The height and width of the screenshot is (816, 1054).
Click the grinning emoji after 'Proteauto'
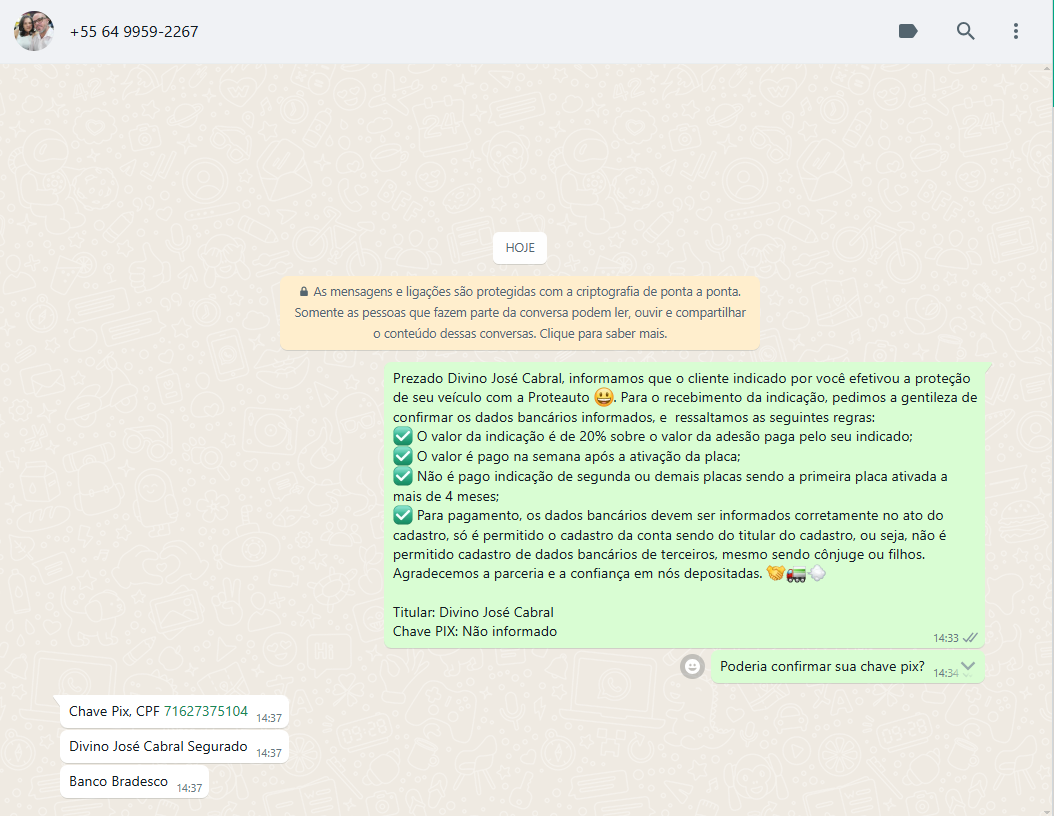click(x=603, y=398)
